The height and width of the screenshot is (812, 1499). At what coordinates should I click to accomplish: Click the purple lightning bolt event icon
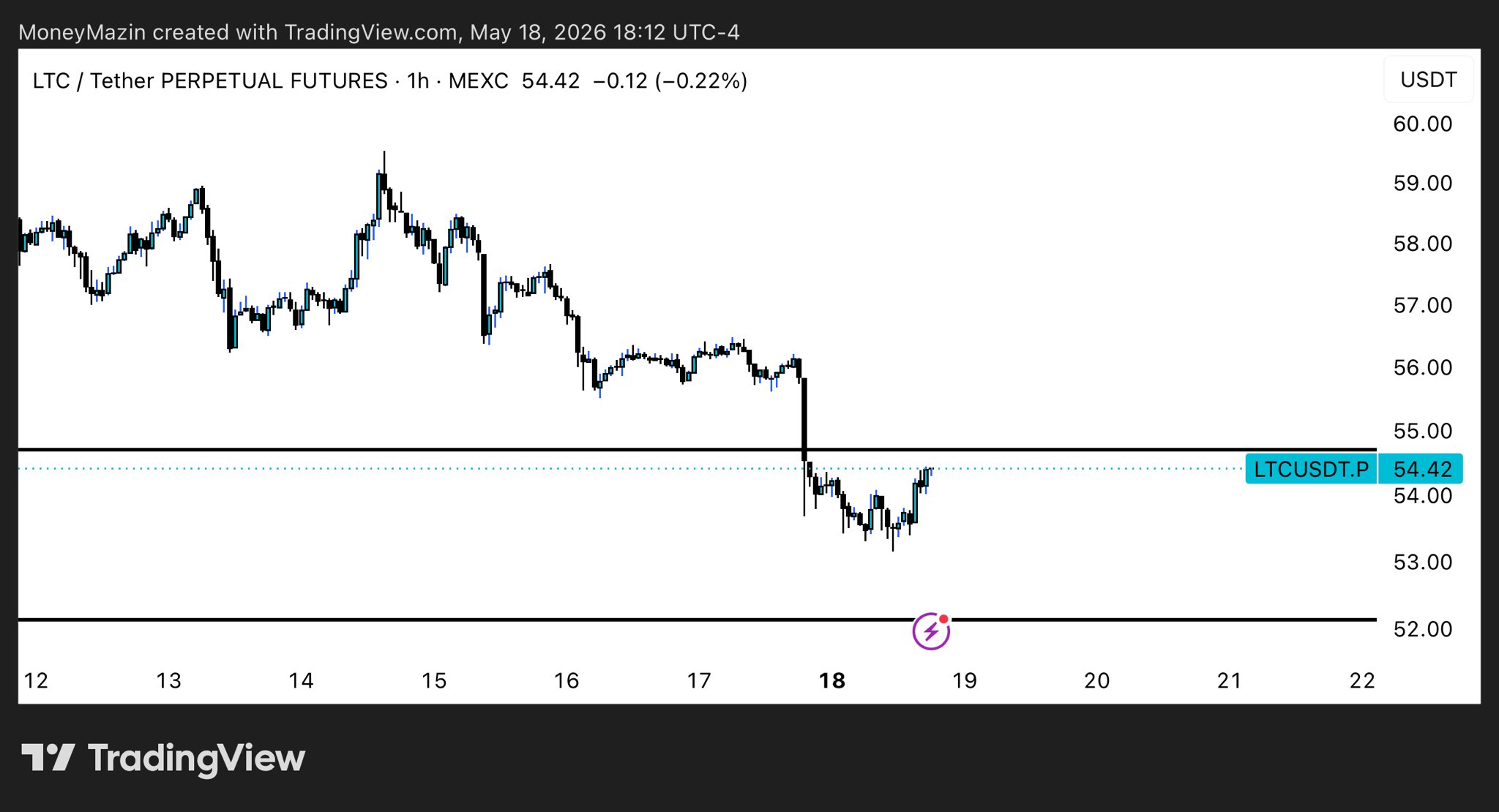tap(931, 631)
